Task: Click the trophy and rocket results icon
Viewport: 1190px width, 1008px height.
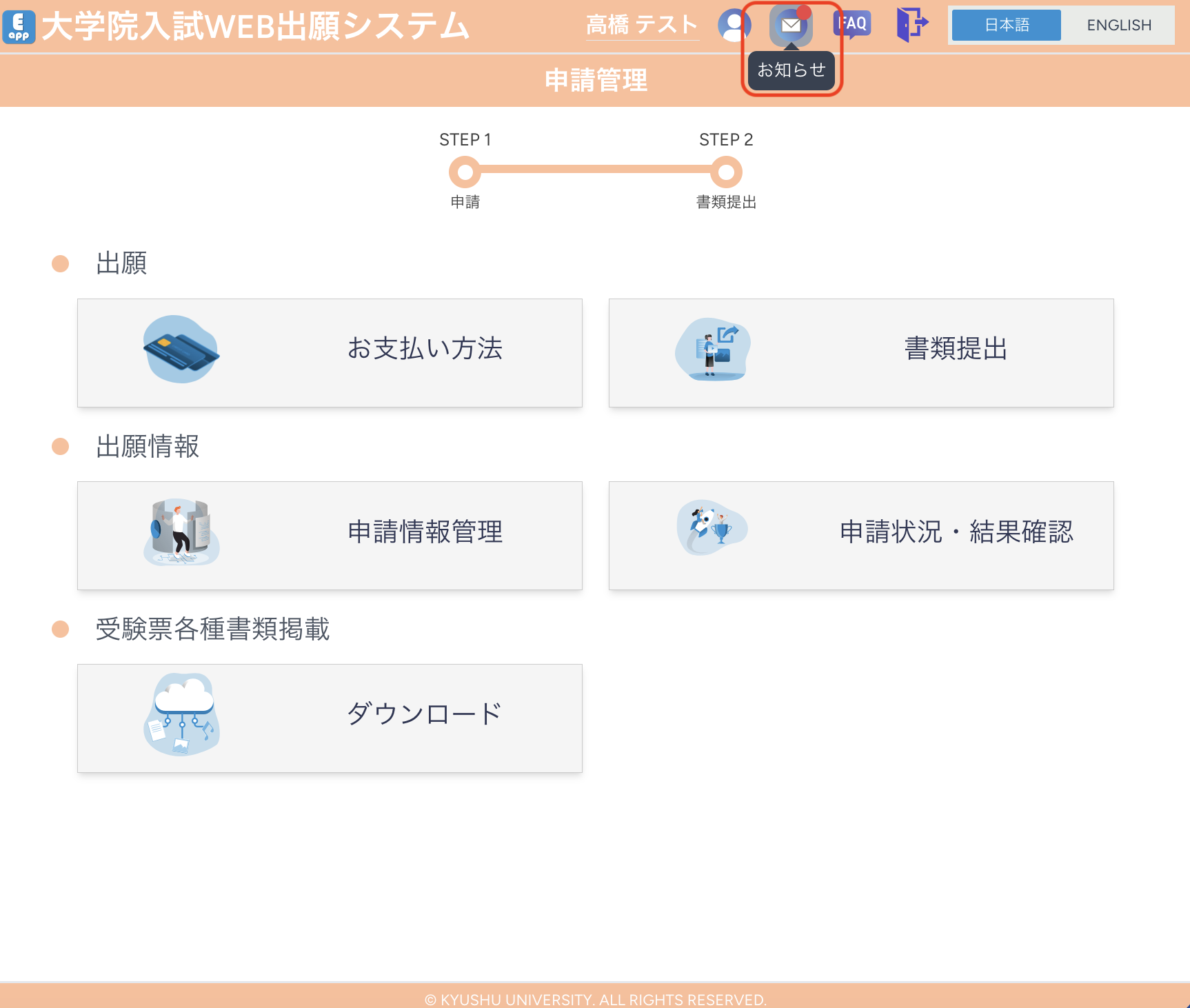Action: [713, 528]
